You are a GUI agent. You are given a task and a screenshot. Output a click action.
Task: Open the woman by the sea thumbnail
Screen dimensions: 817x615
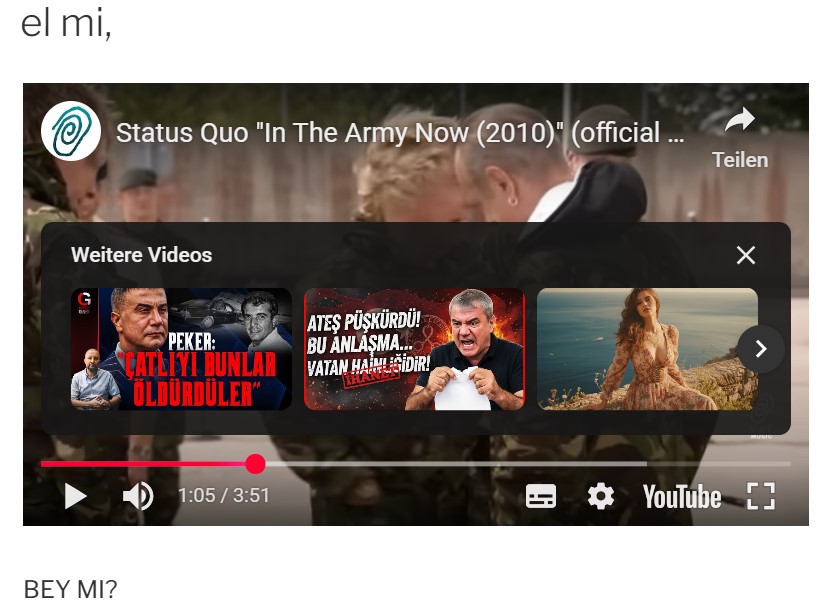point(647,349)
